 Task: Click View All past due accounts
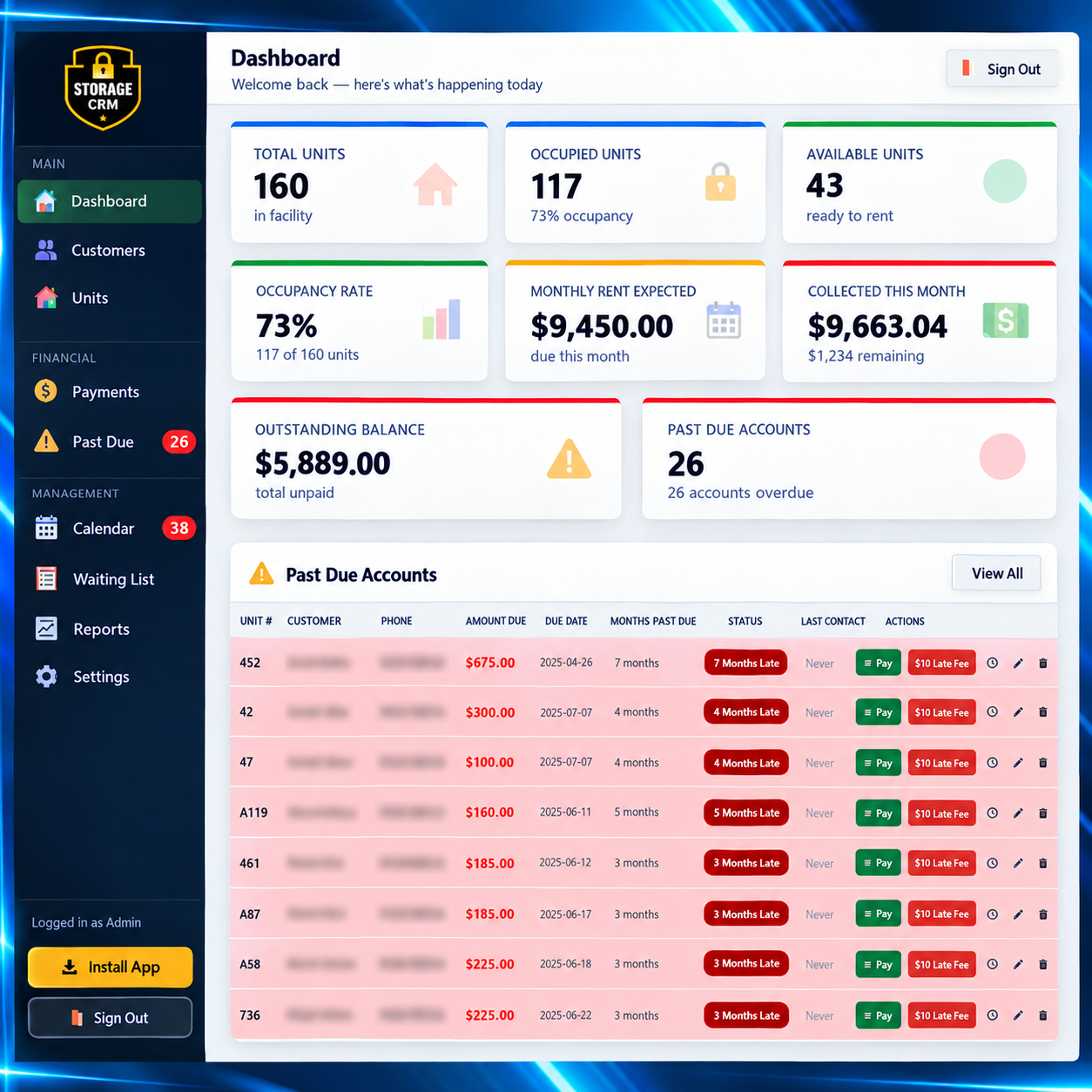coord(996,573)
